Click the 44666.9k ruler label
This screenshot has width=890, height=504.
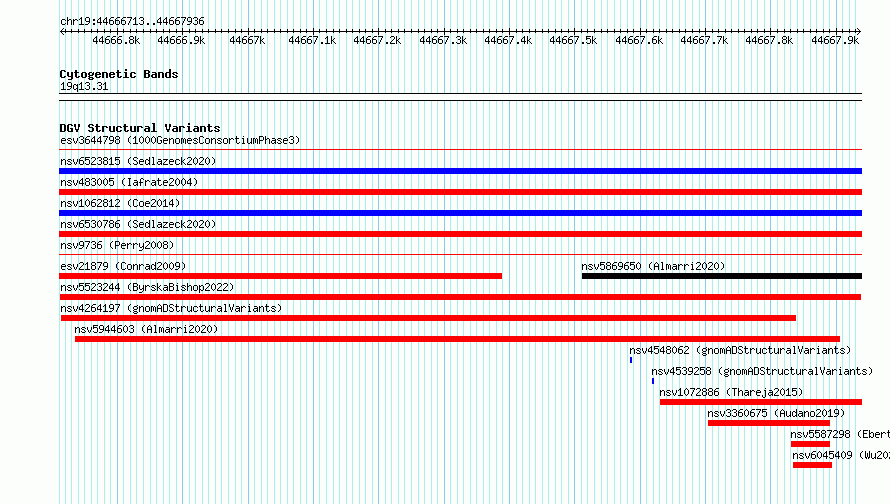tap(181, 40)
